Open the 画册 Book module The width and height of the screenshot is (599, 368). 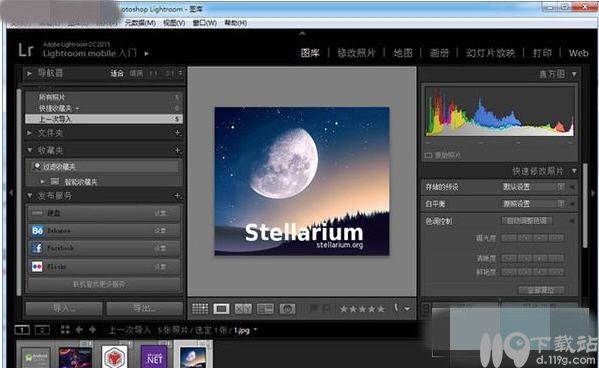click(439, 53)
